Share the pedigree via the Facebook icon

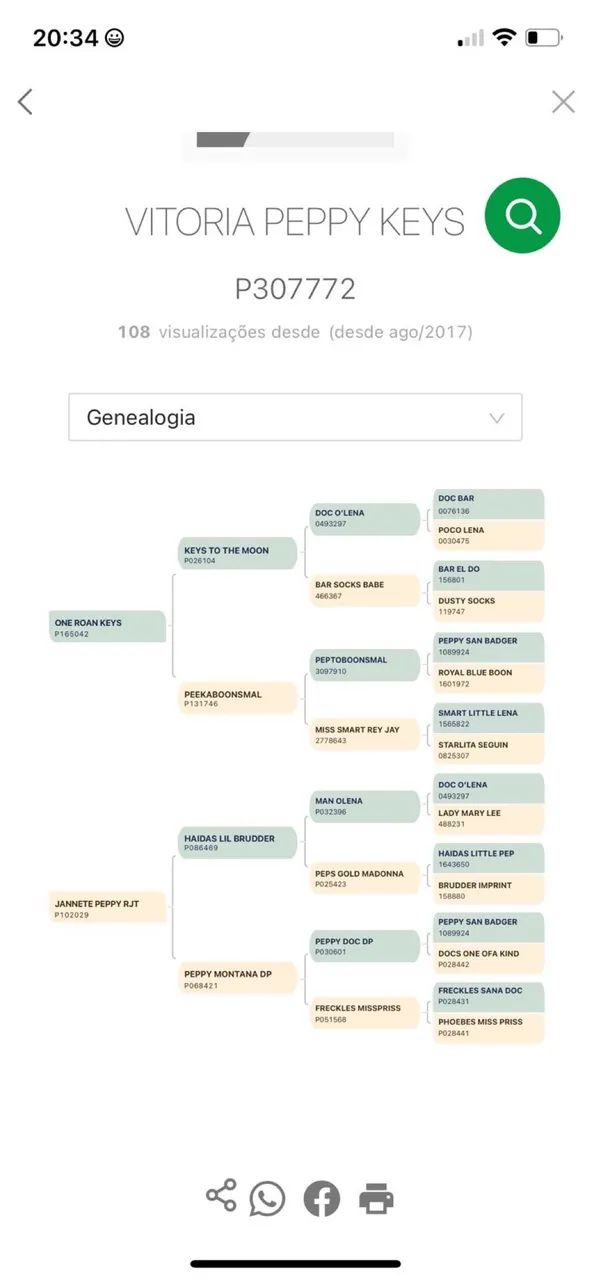(x=320, y=1196)
